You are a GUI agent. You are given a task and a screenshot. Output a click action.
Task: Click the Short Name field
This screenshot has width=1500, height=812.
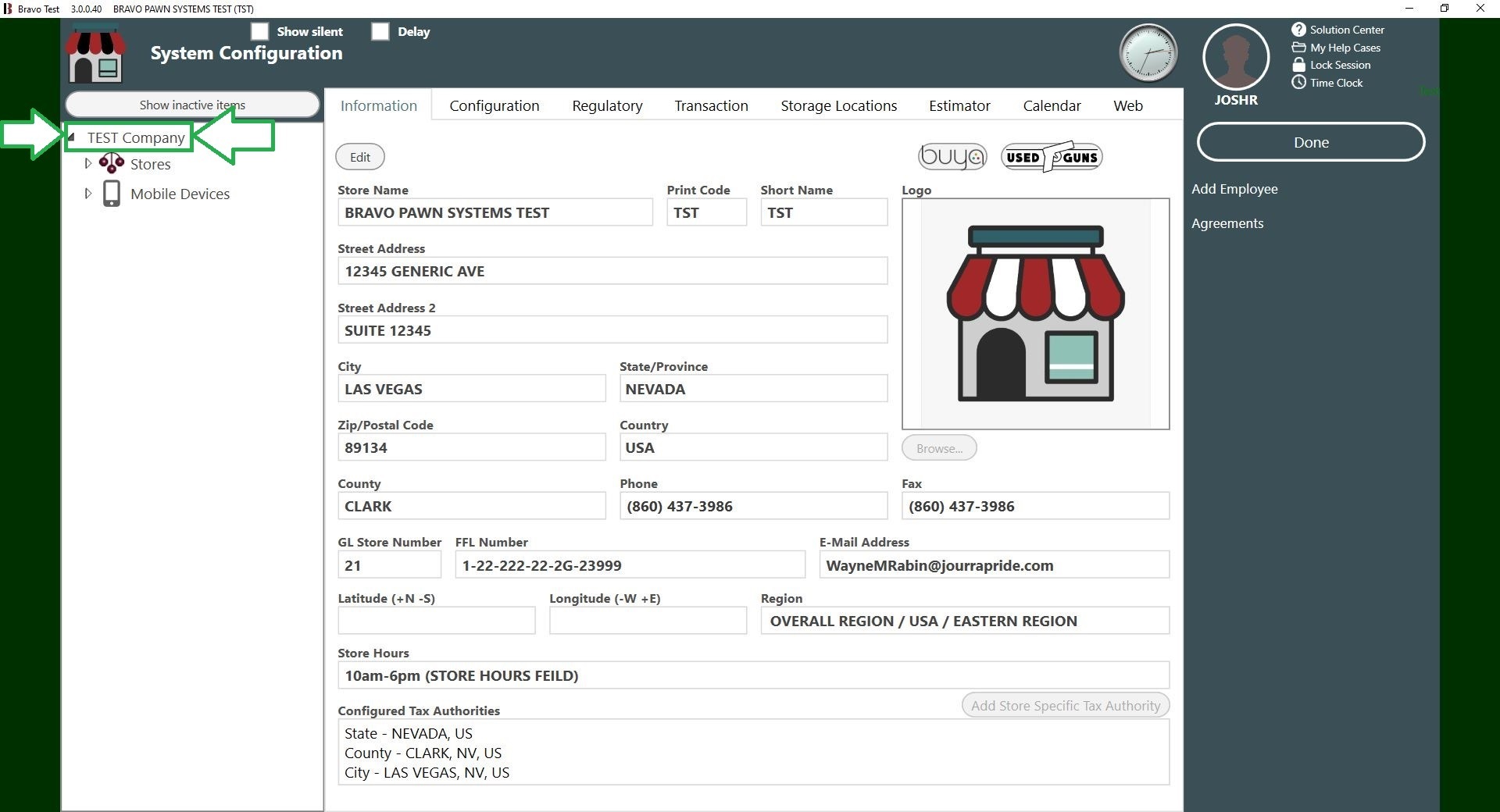click(823, 212)
